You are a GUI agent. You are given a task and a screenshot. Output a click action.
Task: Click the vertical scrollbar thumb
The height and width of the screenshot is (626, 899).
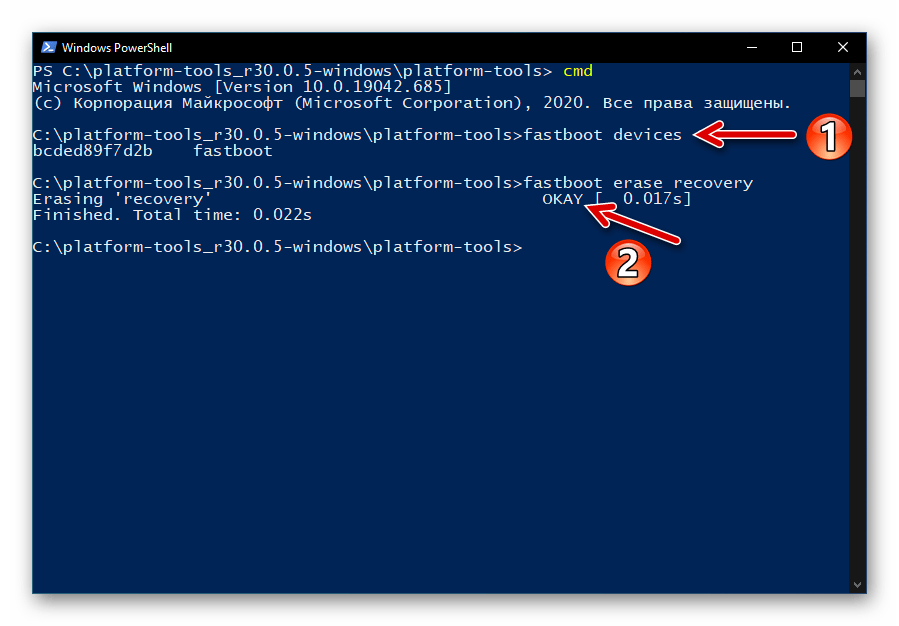coord(857,88)
